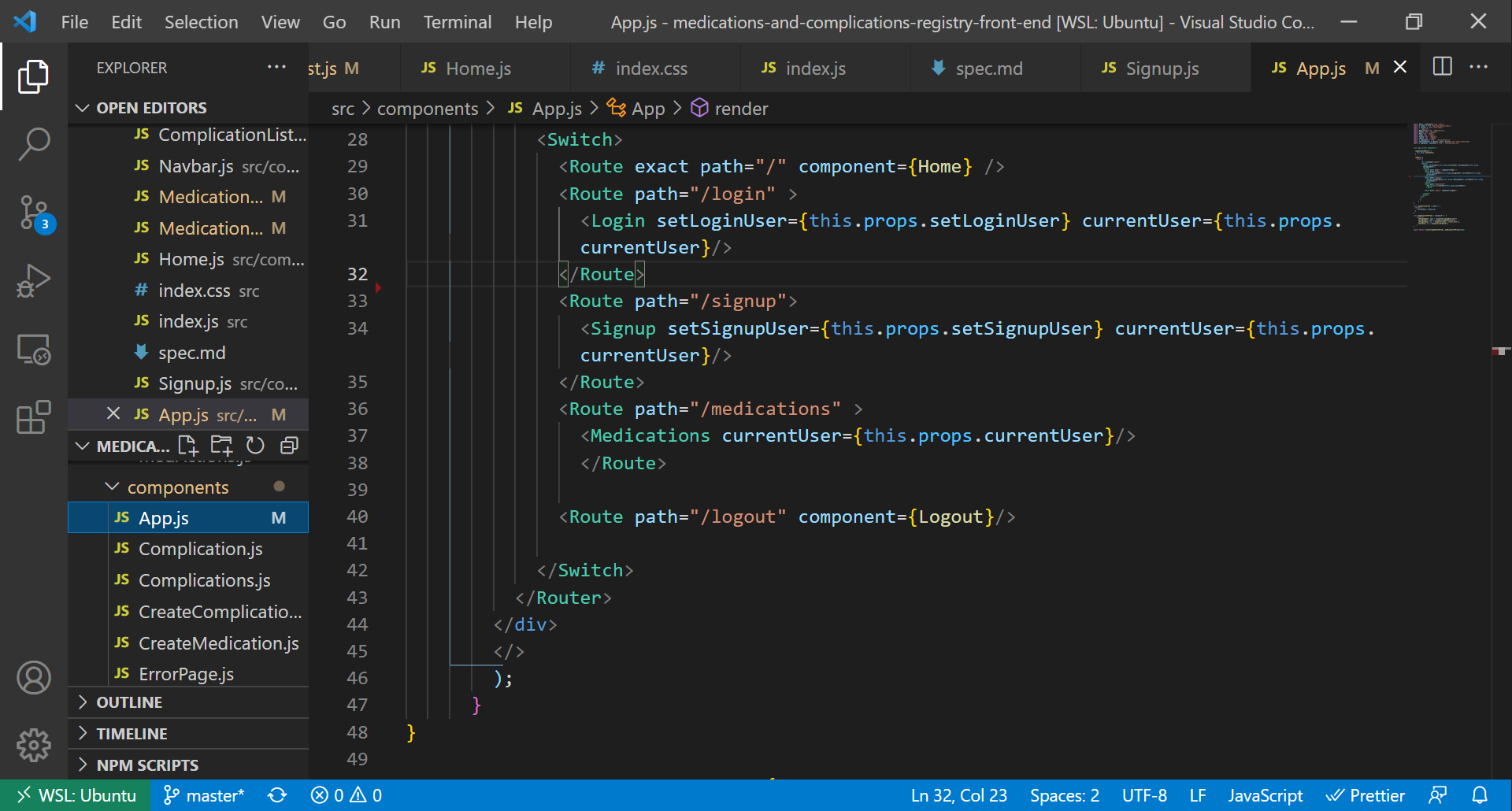Toggle the Prettier formatter status item
The height and width of the screenshot is (811, 1512).
click(1365, 795)
